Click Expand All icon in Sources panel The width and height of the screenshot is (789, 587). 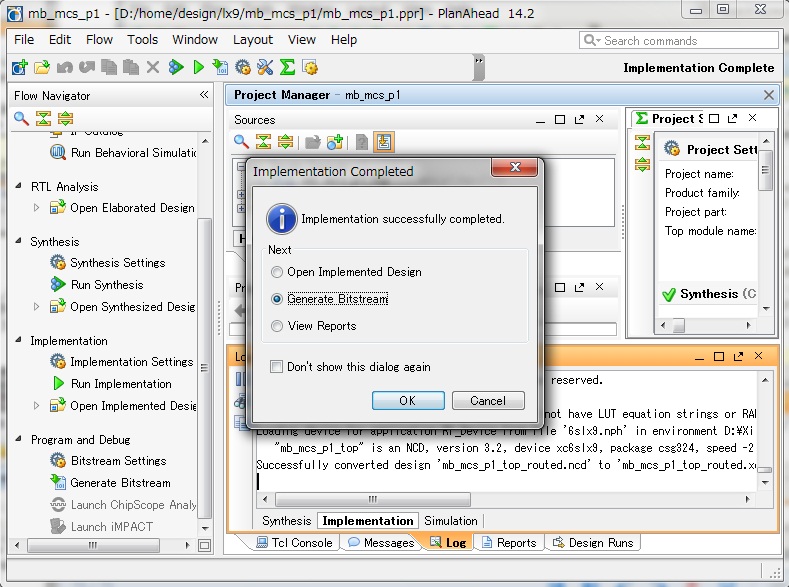[x=285, y=142]
